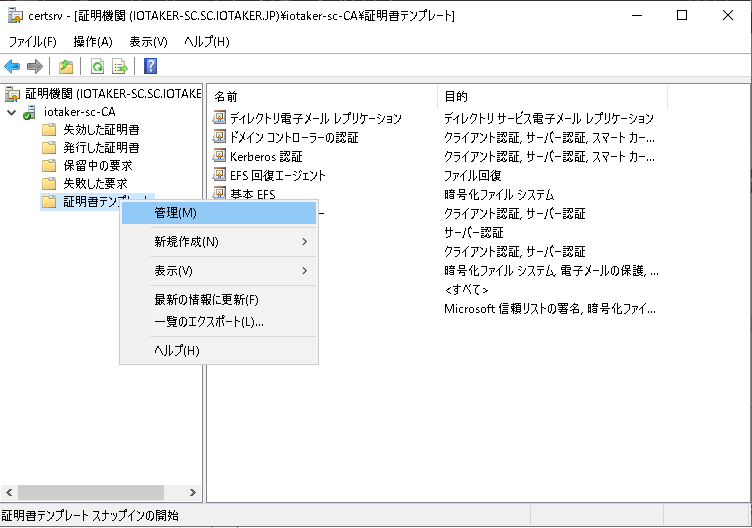Open the 失効した証明書 folder

100,130
